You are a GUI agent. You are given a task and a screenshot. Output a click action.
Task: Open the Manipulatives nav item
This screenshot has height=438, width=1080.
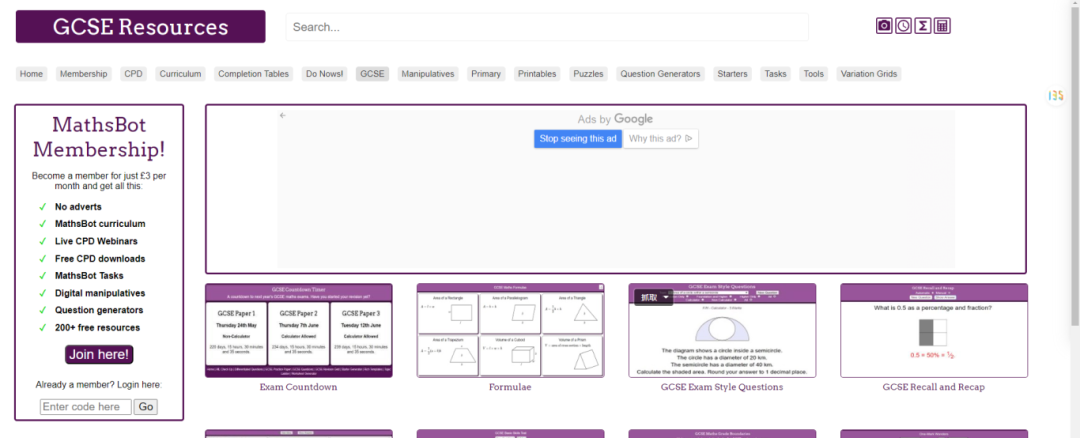[x=428, y=74]
